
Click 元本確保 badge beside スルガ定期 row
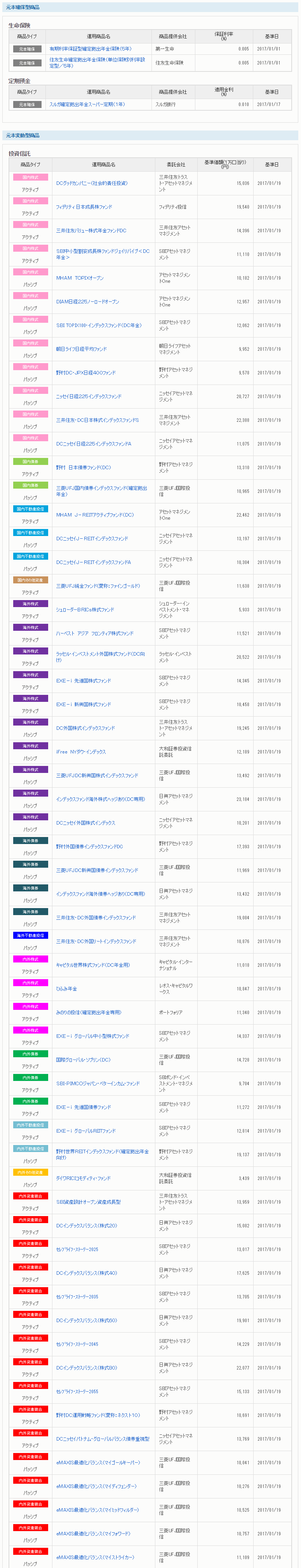(x=27, y=104)
